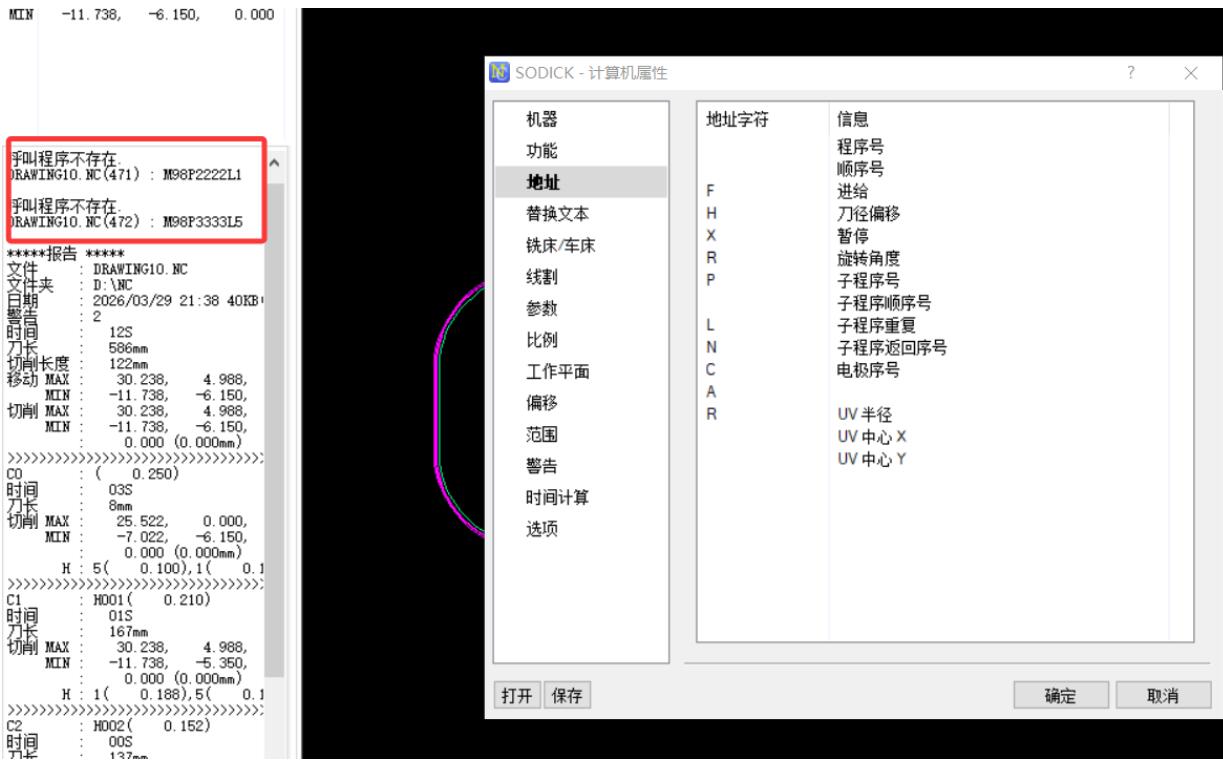
Task: Open the 工作平面 settings
Action: coord(558,371)
